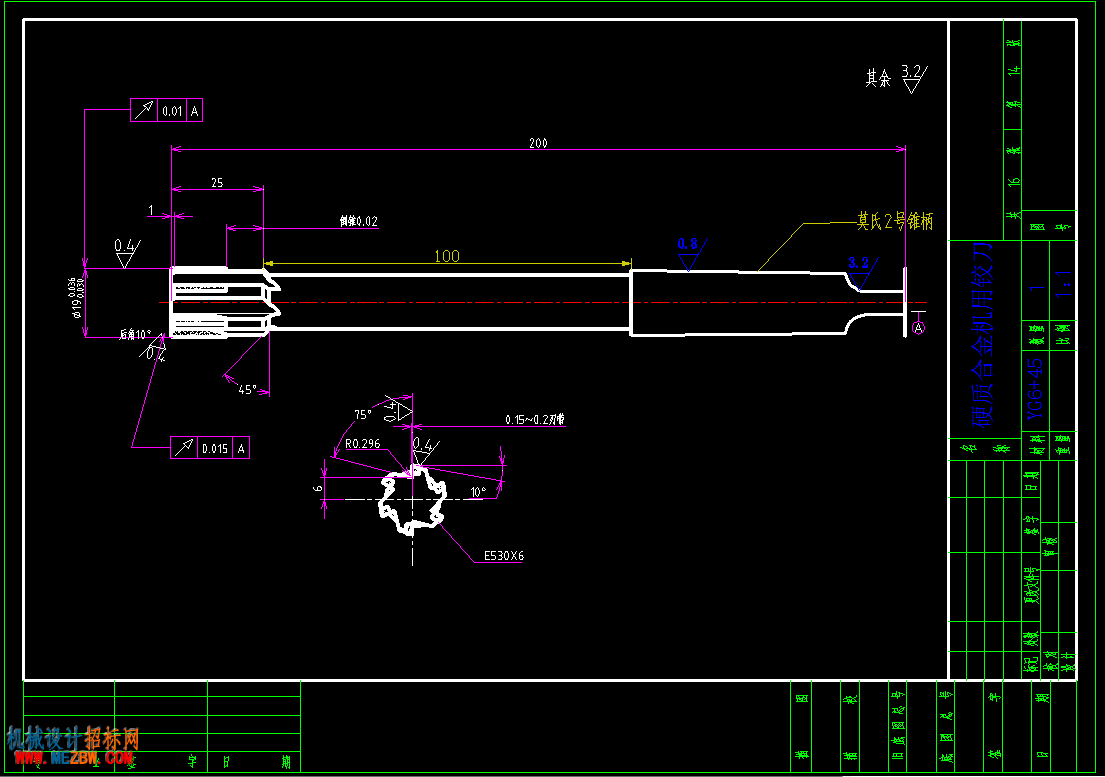Select the datum A circle marker

click(x=919, y=327)
